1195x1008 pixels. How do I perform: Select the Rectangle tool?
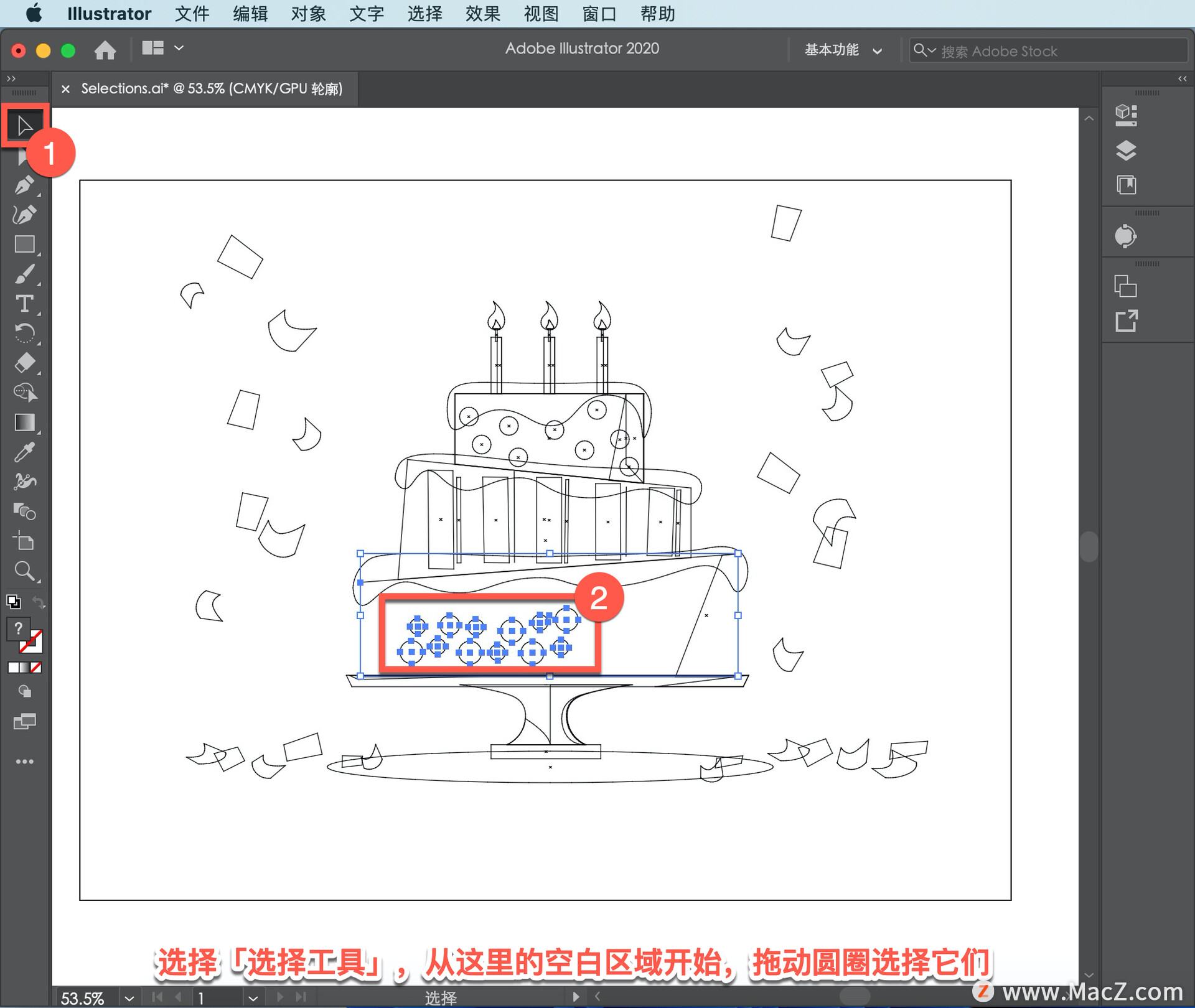pos(24,244)
